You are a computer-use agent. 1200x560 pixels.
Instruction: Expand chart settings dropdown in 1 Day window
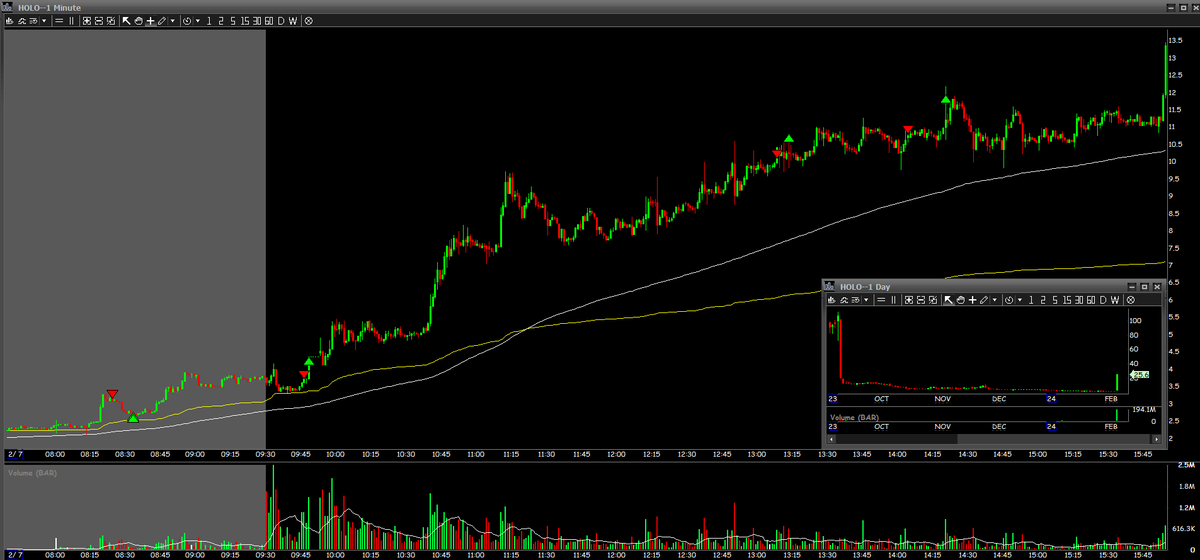tap(866, 300)
